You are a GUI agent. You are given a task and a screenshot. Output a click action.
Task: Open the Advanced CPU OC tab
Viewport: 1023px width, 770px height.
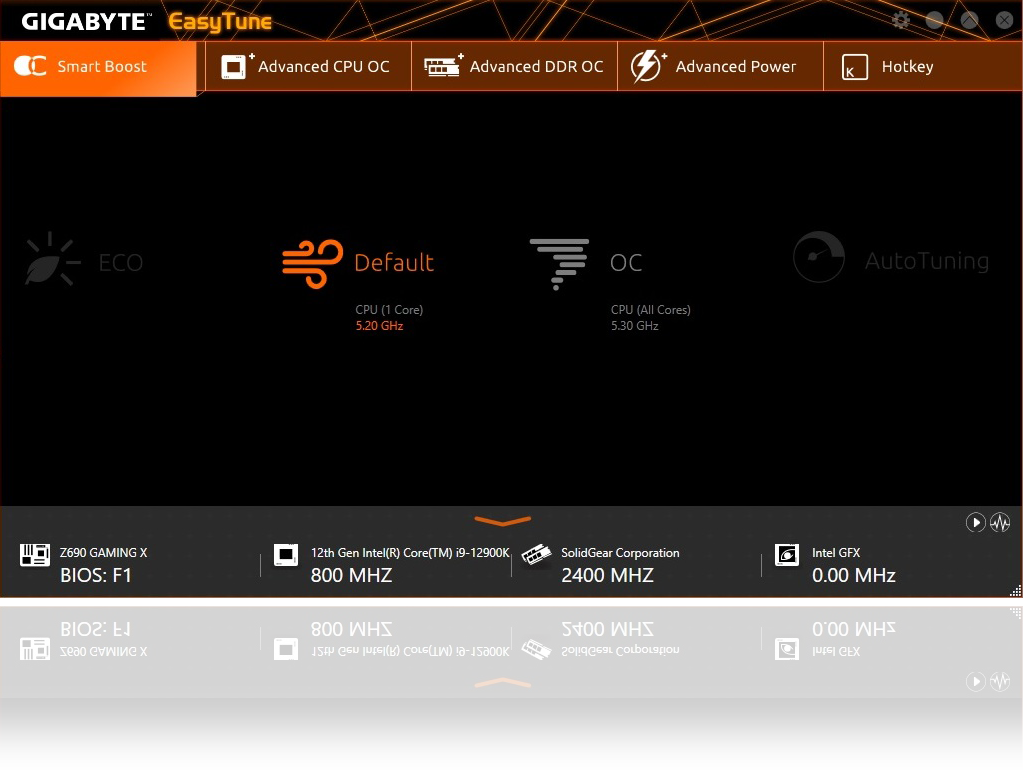307,67
